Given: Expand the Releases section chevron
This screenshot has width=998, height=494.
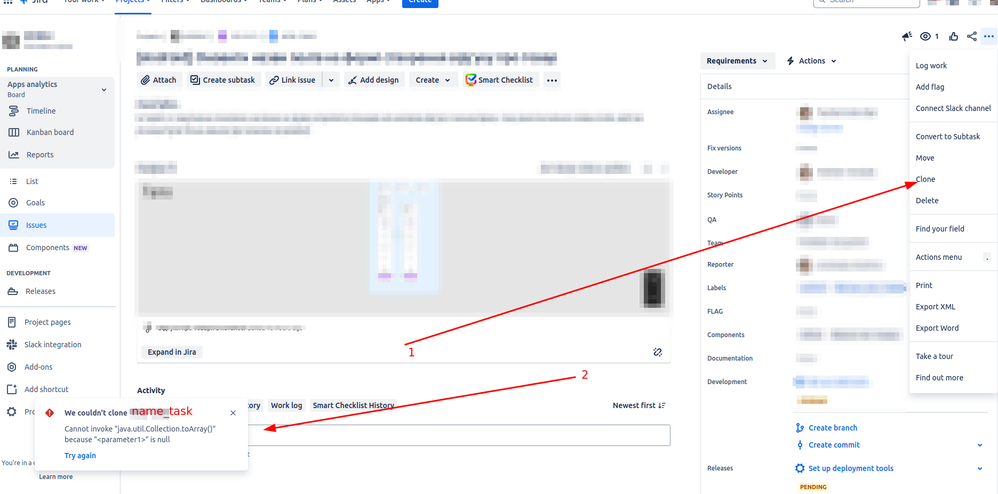Looking at the screenshot, I should tap(980, 469).
